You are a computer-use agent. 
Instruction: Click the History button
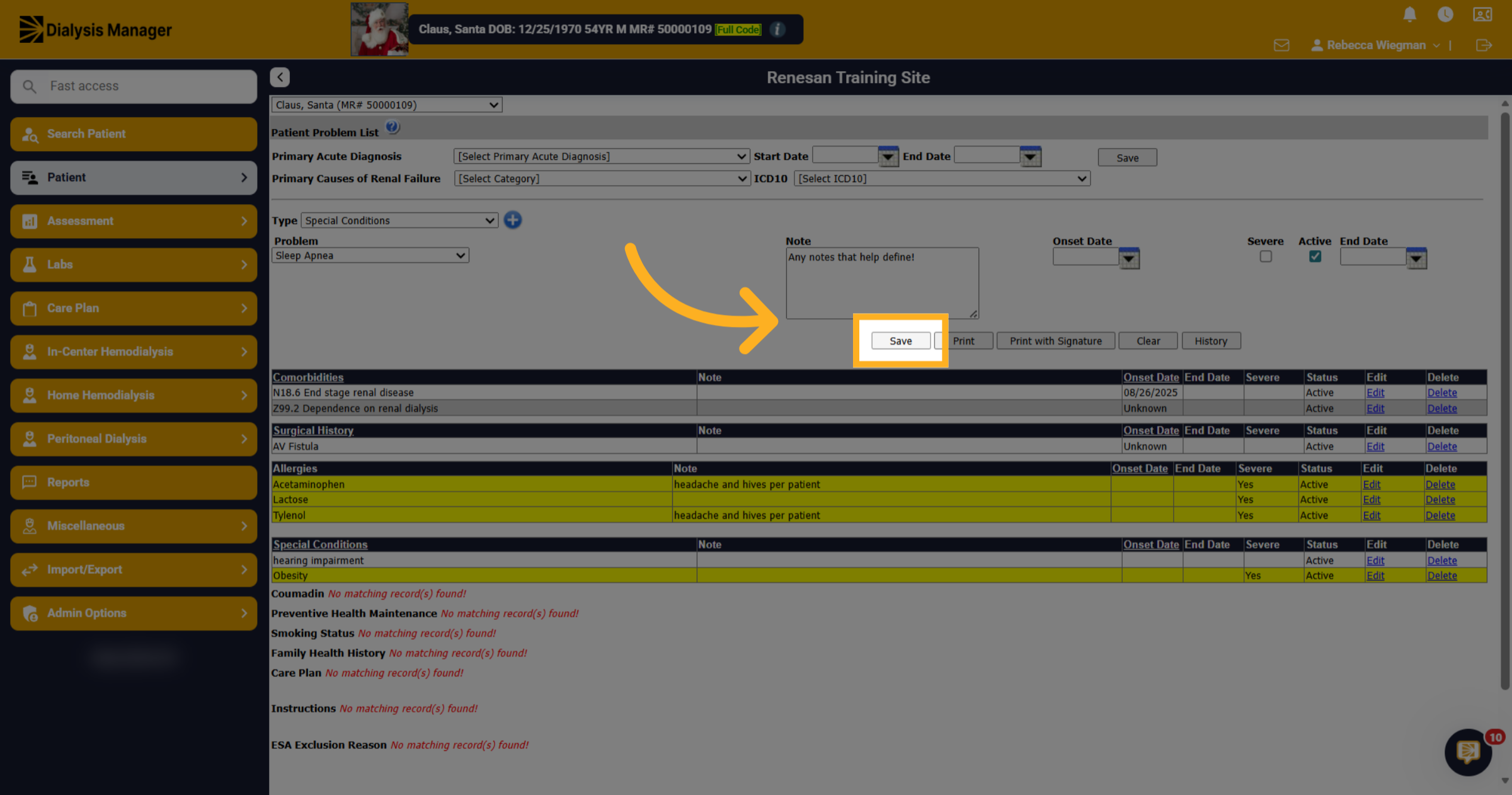(x=1211, y=341)
